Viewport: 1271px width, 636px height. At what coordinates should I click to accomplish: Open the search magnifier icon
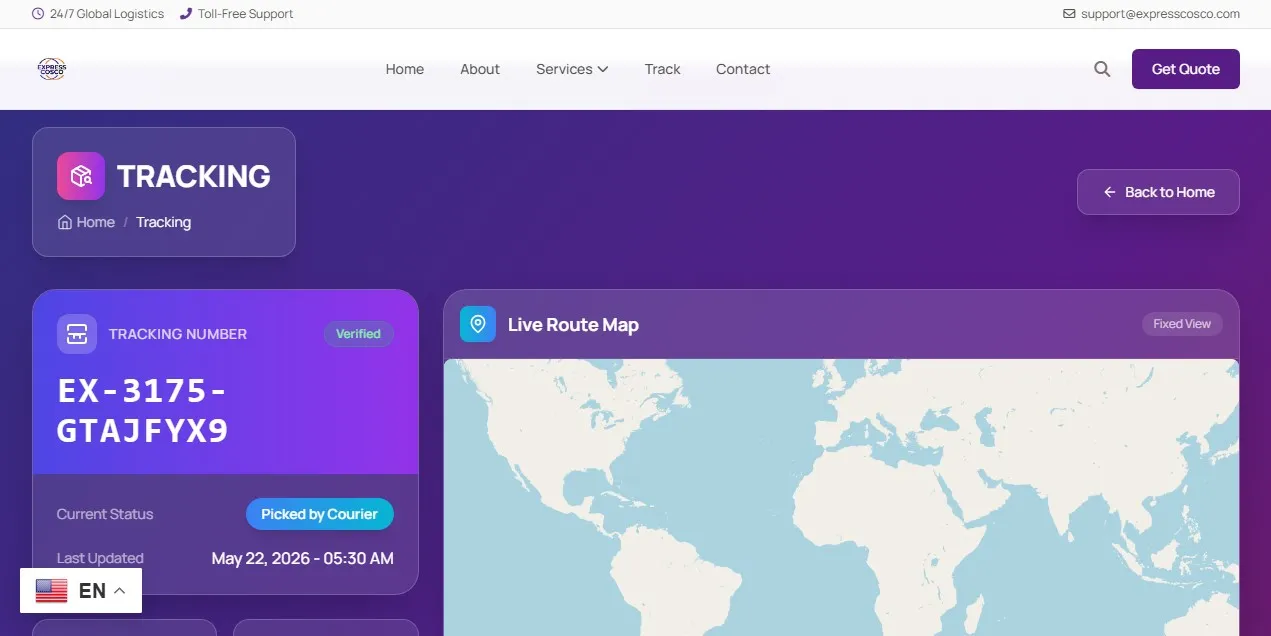tap(1102, 69)
